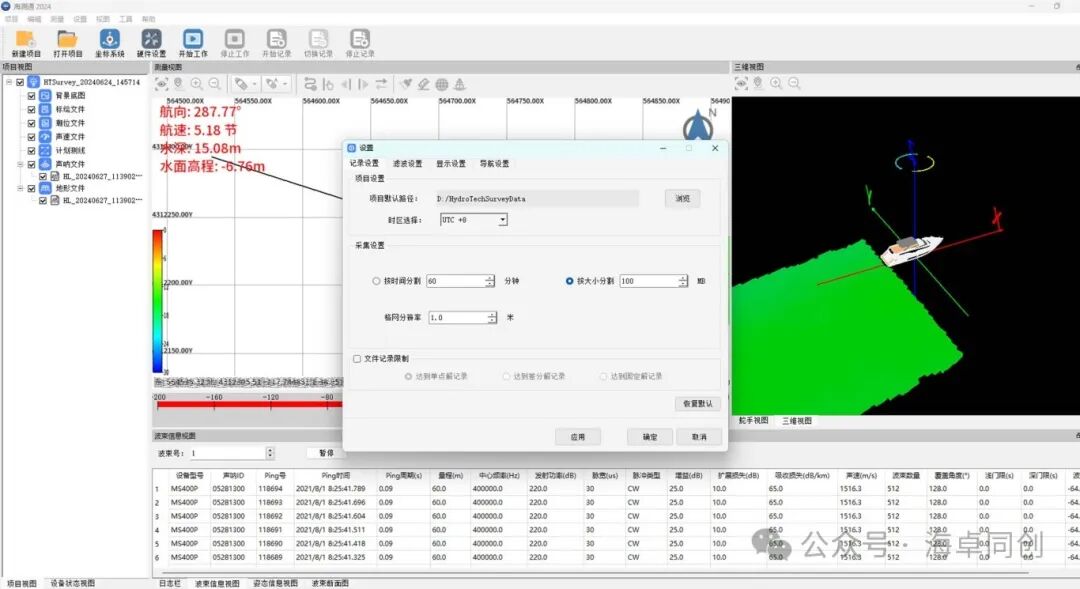Collapse the HTSurvey_20240624 project root node
The image size is (1080, 589).
tap(8, 82)
